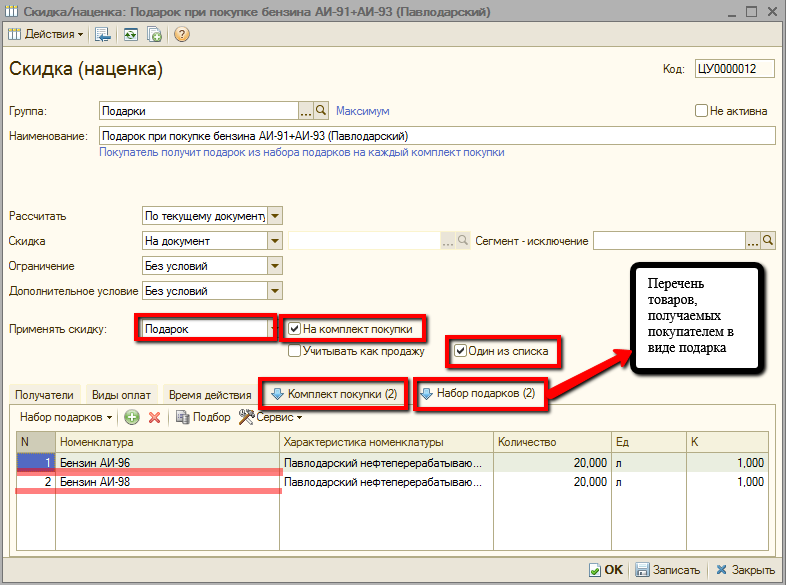
Task: Open the Виды оплат tab
Action: pos(120,394)
